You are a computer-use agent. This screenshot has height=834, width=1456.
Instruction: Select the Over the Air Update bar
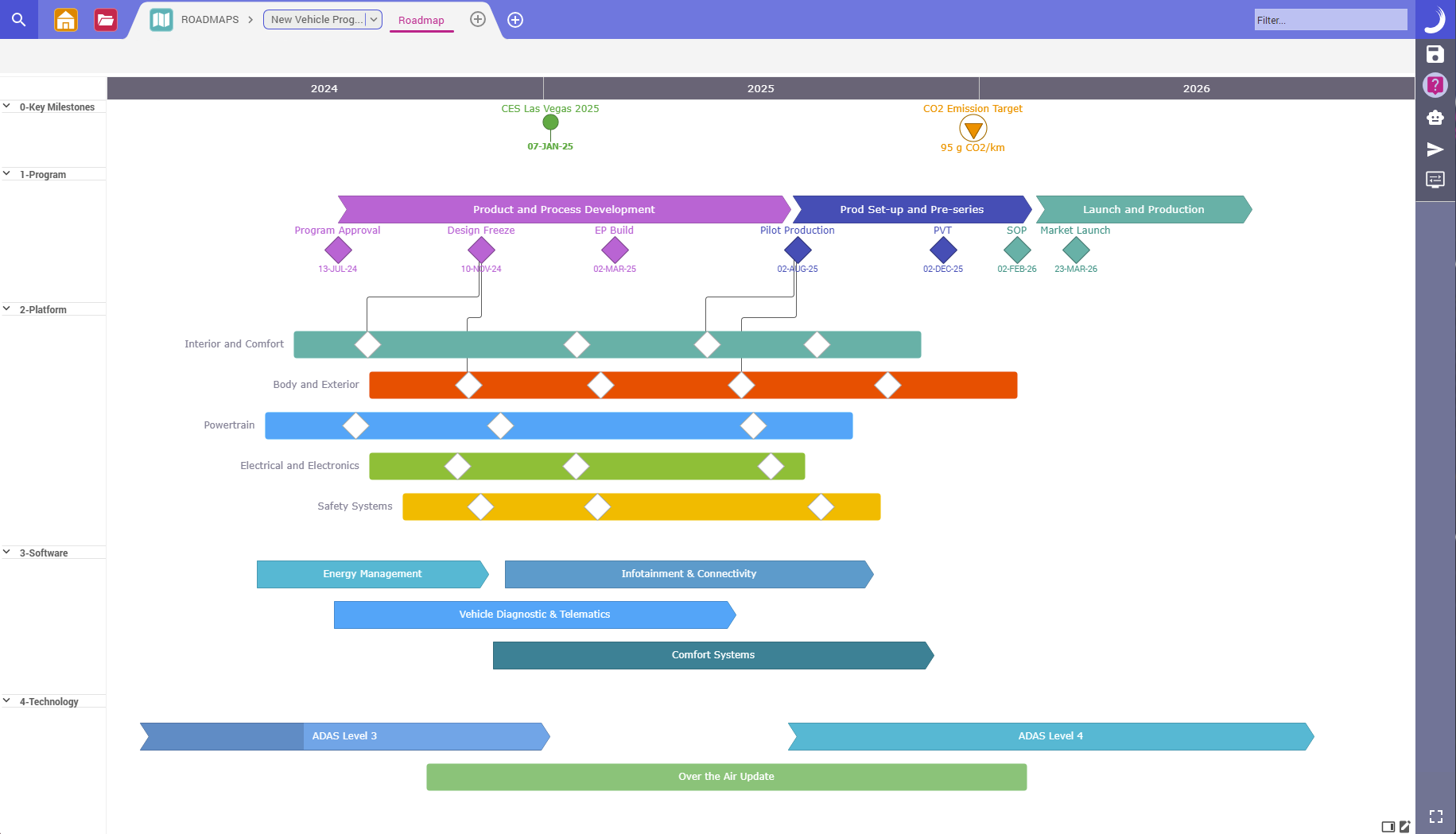click(726, 778)
